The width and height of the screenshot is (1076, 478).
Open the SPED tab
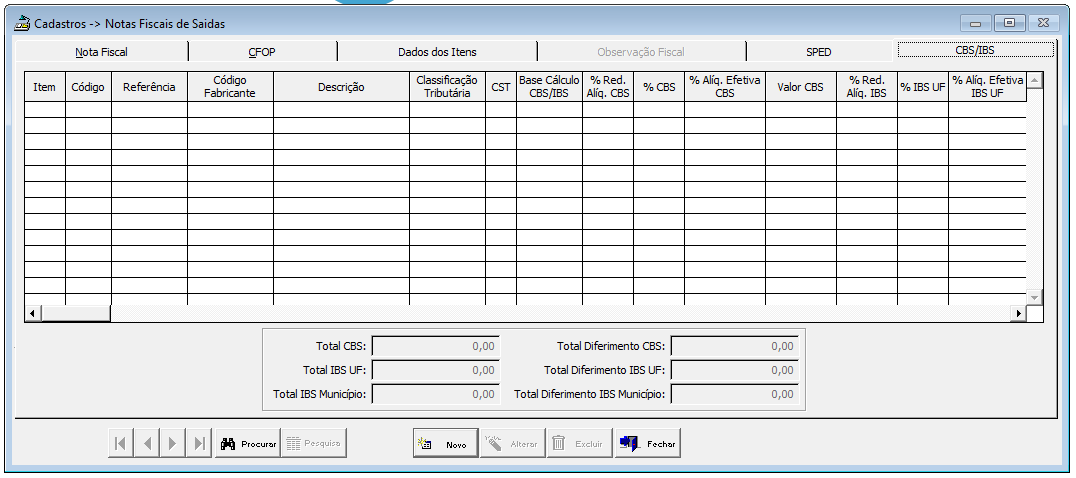tap(818, 52)
